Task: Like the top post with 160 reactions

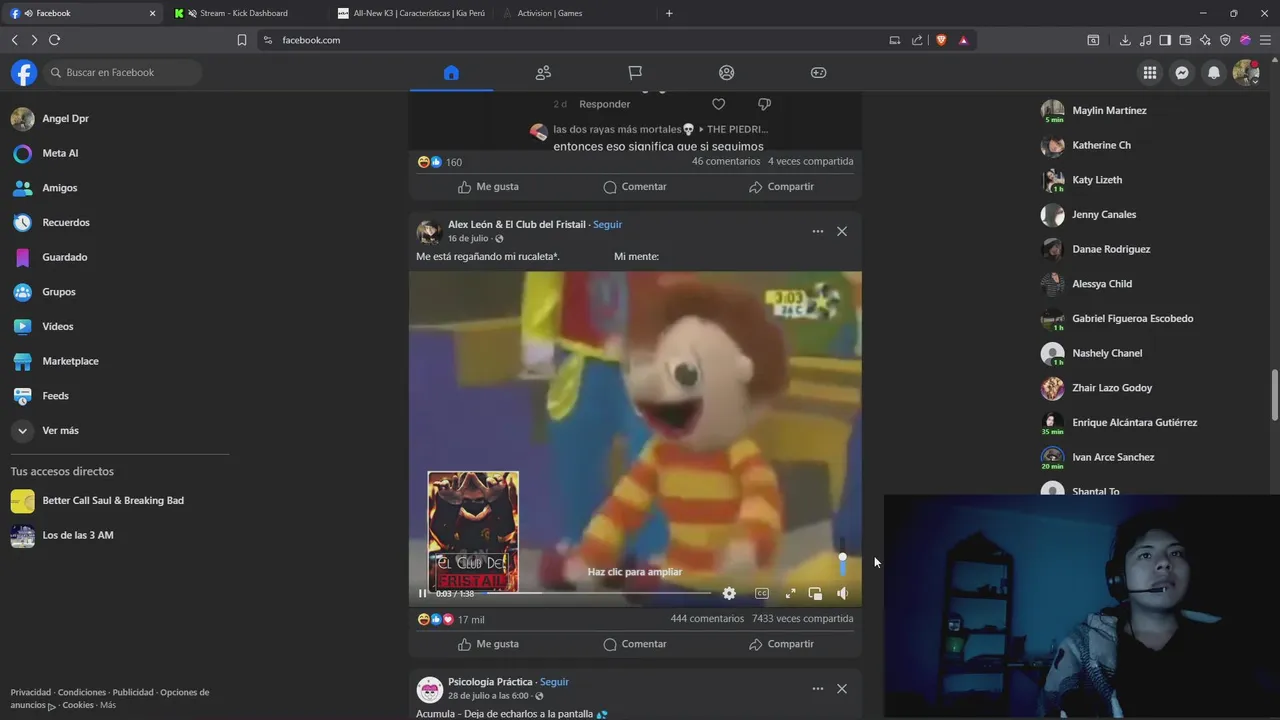Action: click(x=488, y=187)
